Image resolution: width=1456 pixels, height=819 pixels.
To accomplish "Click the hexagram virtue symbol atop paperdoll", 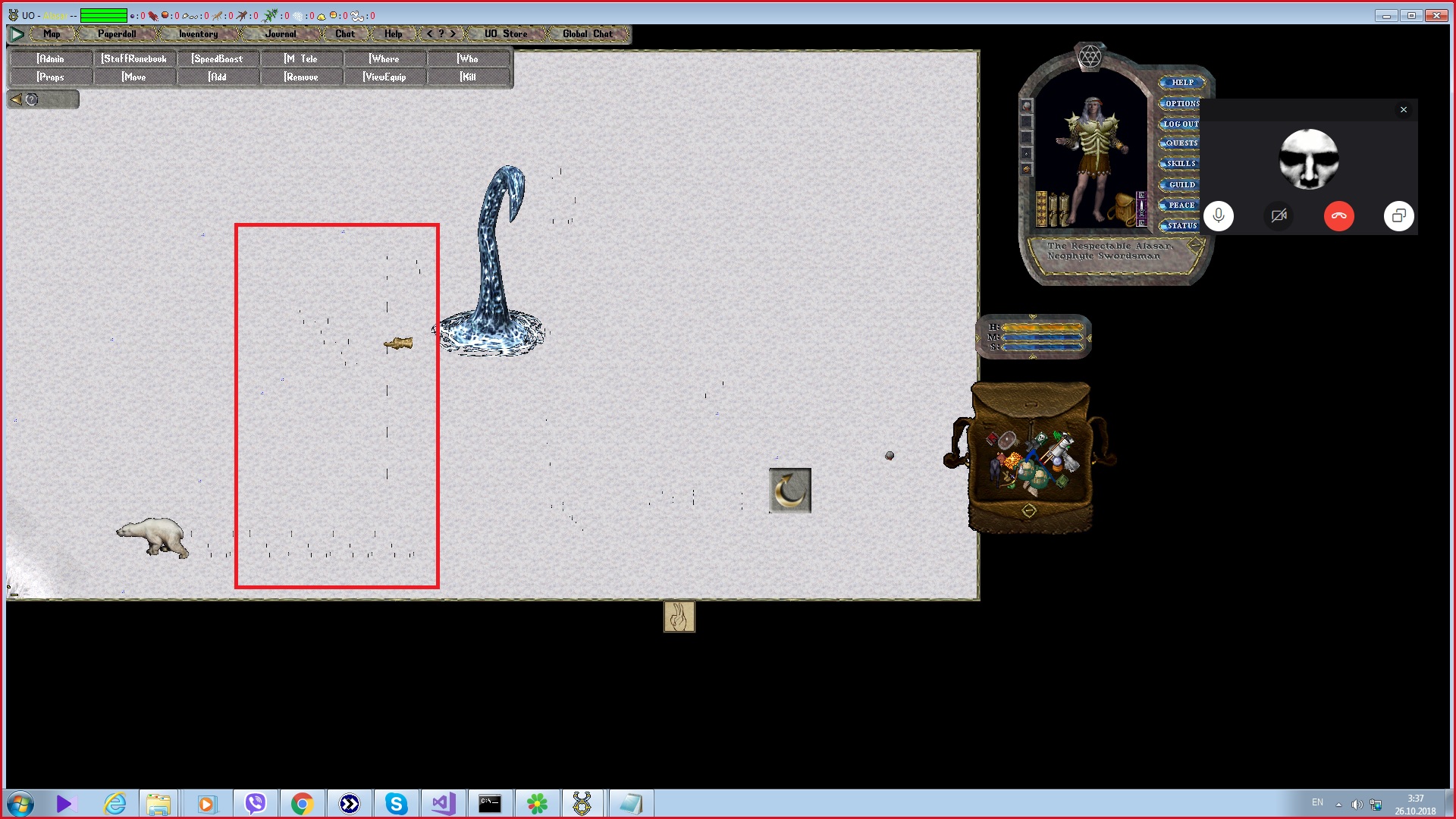I will [1089, 56].
